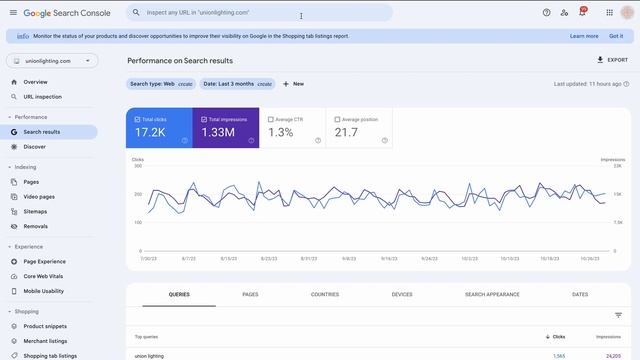The height and width of the screenshot is (360, 640).
Task: Switch to the Pages tab
Action: [250, 294]
